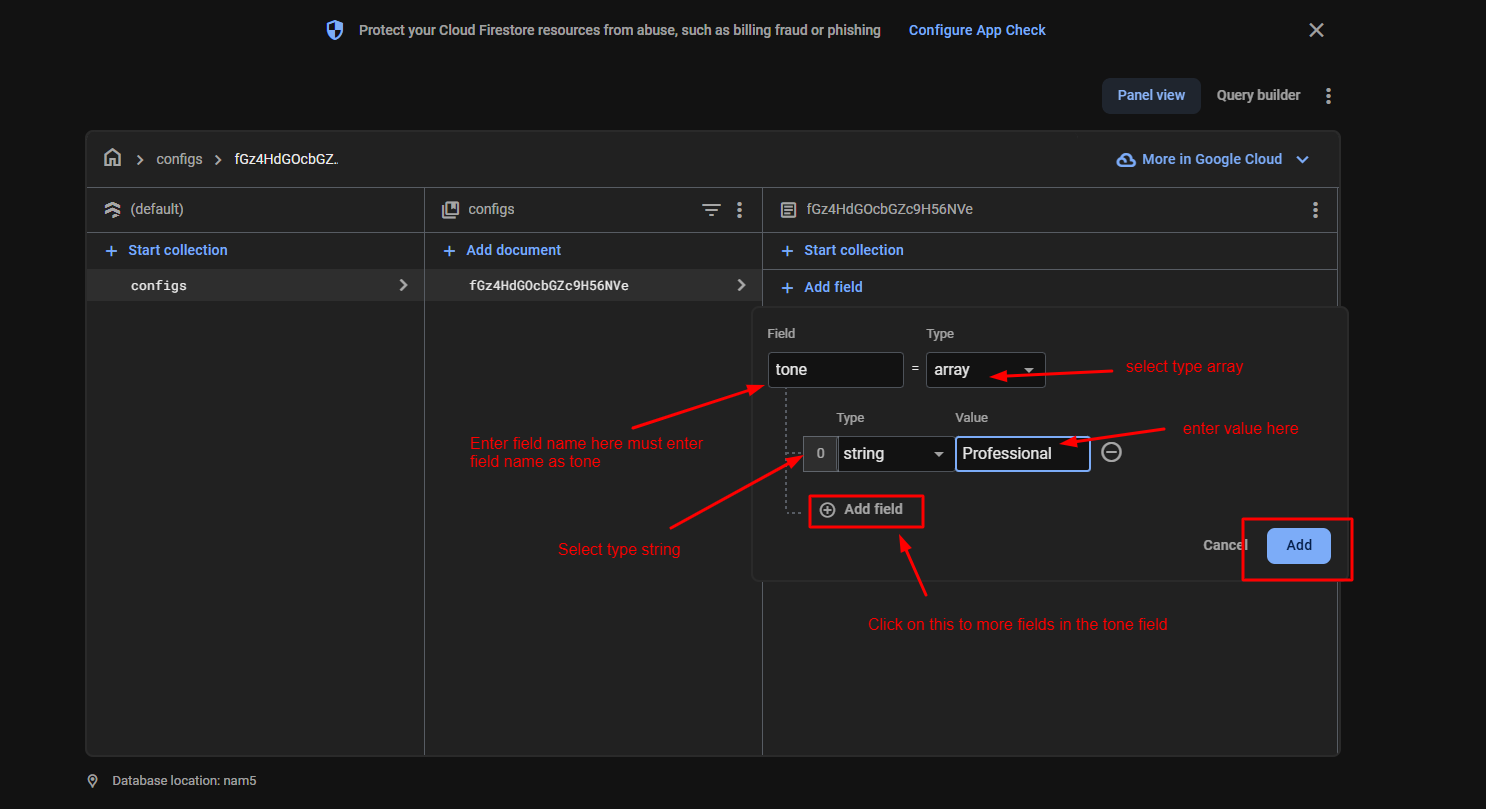The height and width of the screenshot is (809, 1486).
Task: Click Cancel in the field dialog
Action: pyautogui.click(x=1225, y=546)
